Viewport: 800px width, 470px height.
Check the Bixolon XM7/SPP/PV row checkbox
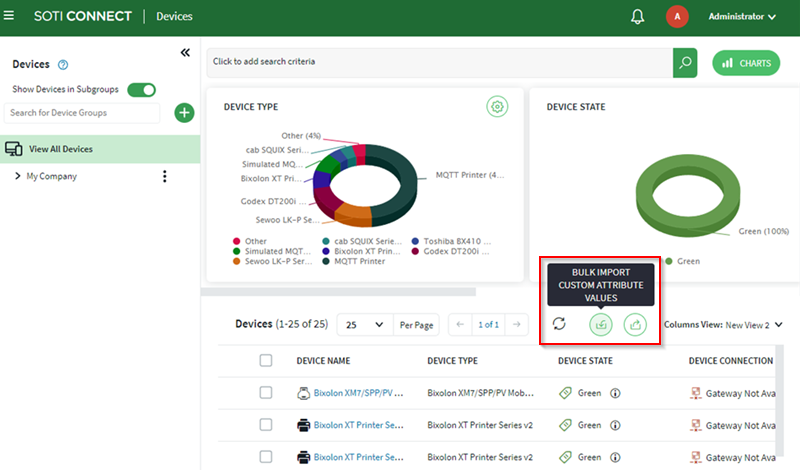[266, 392]
